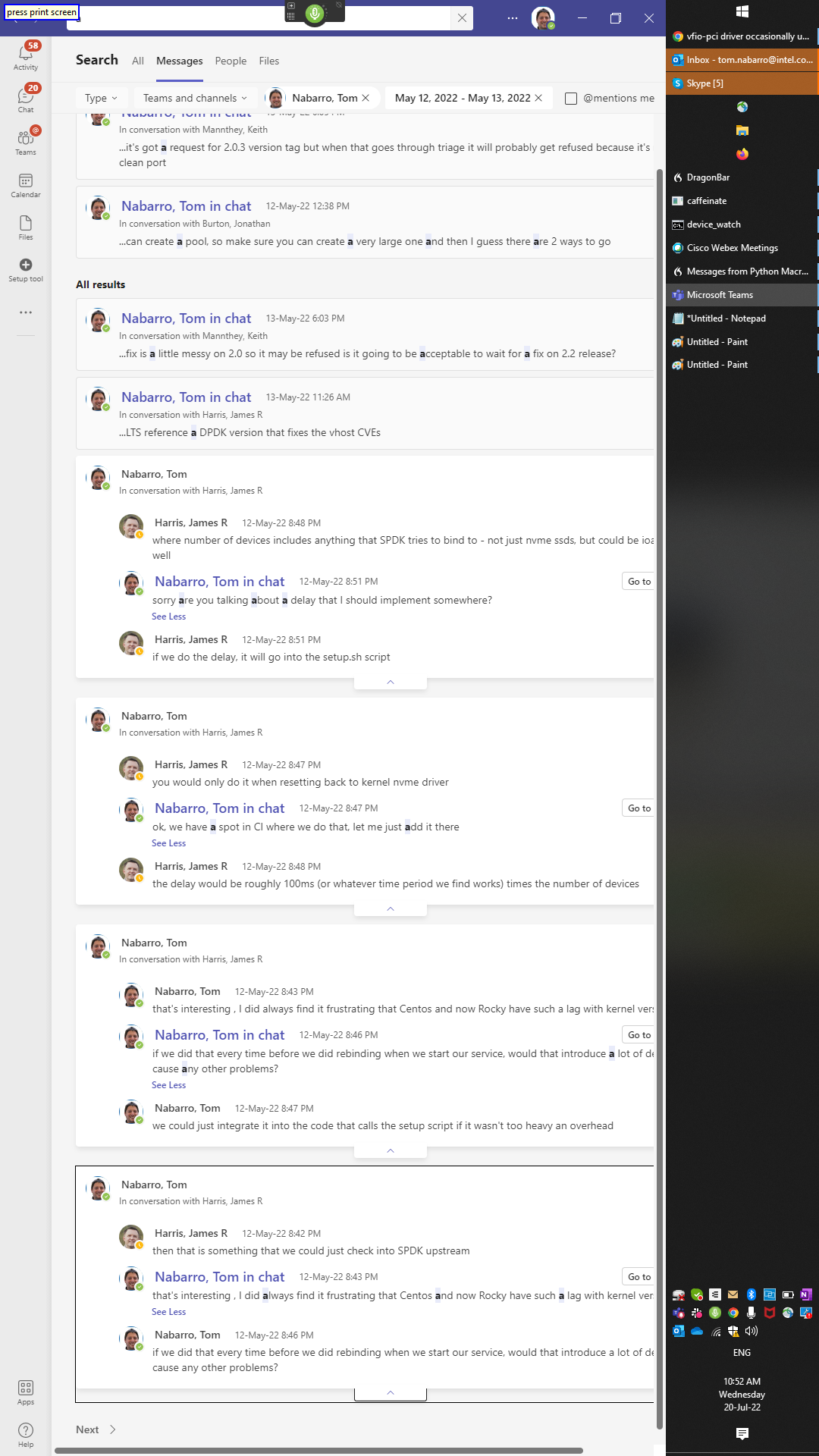Open the Apps panel at bottom left
The height and width of the screenshot is (1456, 819).
(x=26, y=1389)
